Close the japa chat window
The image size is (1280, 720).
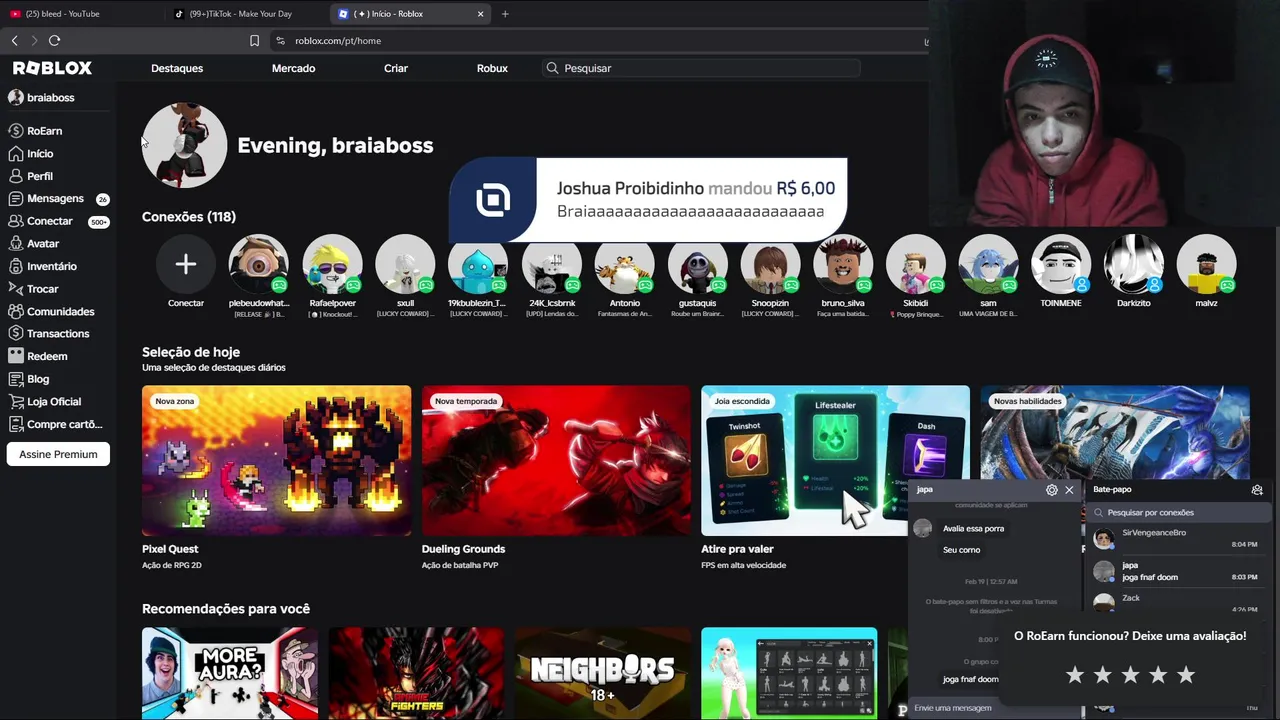pos(1069,490)
